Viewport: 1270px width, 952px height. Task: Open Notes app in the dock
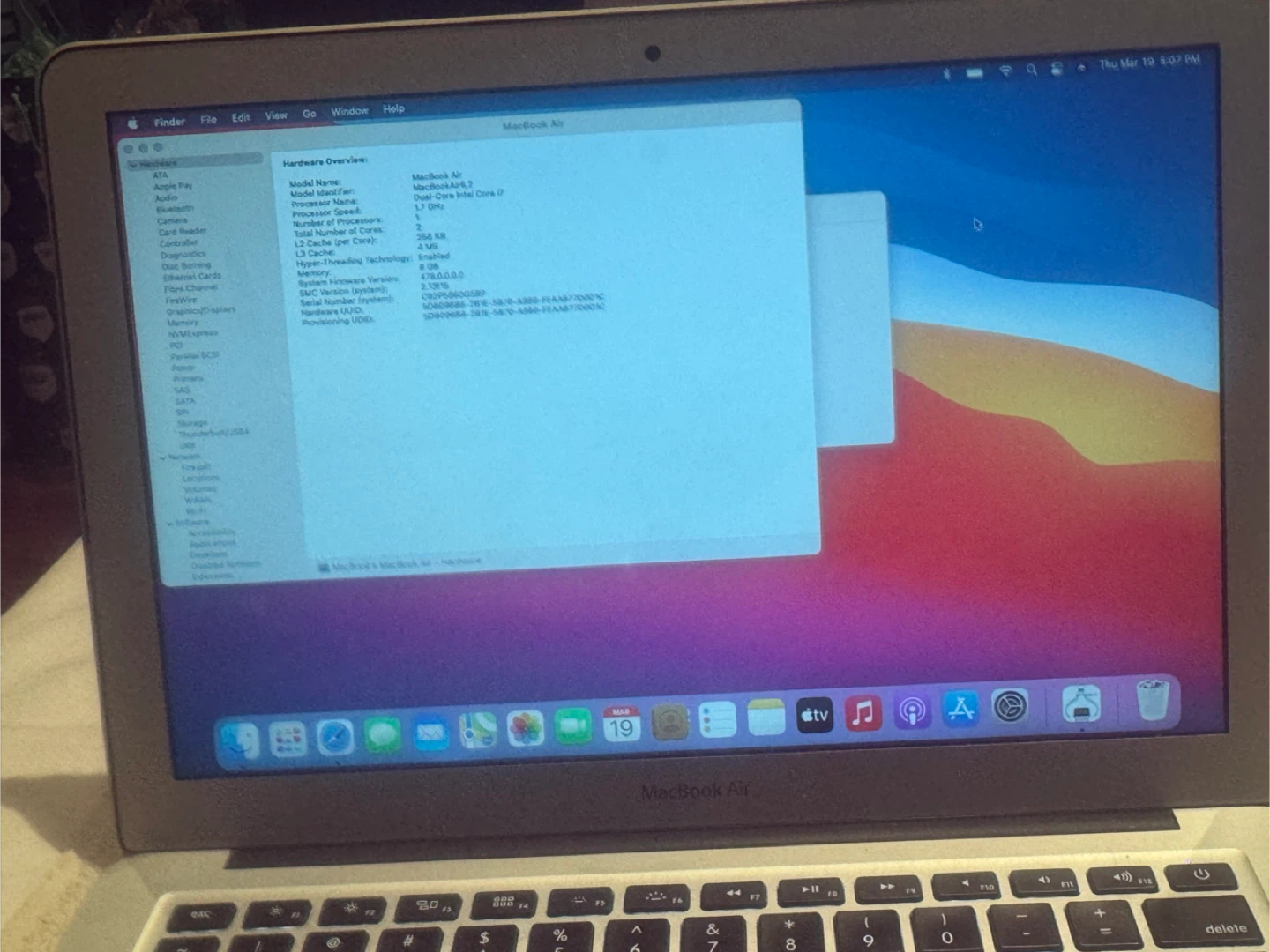[766, 718]
